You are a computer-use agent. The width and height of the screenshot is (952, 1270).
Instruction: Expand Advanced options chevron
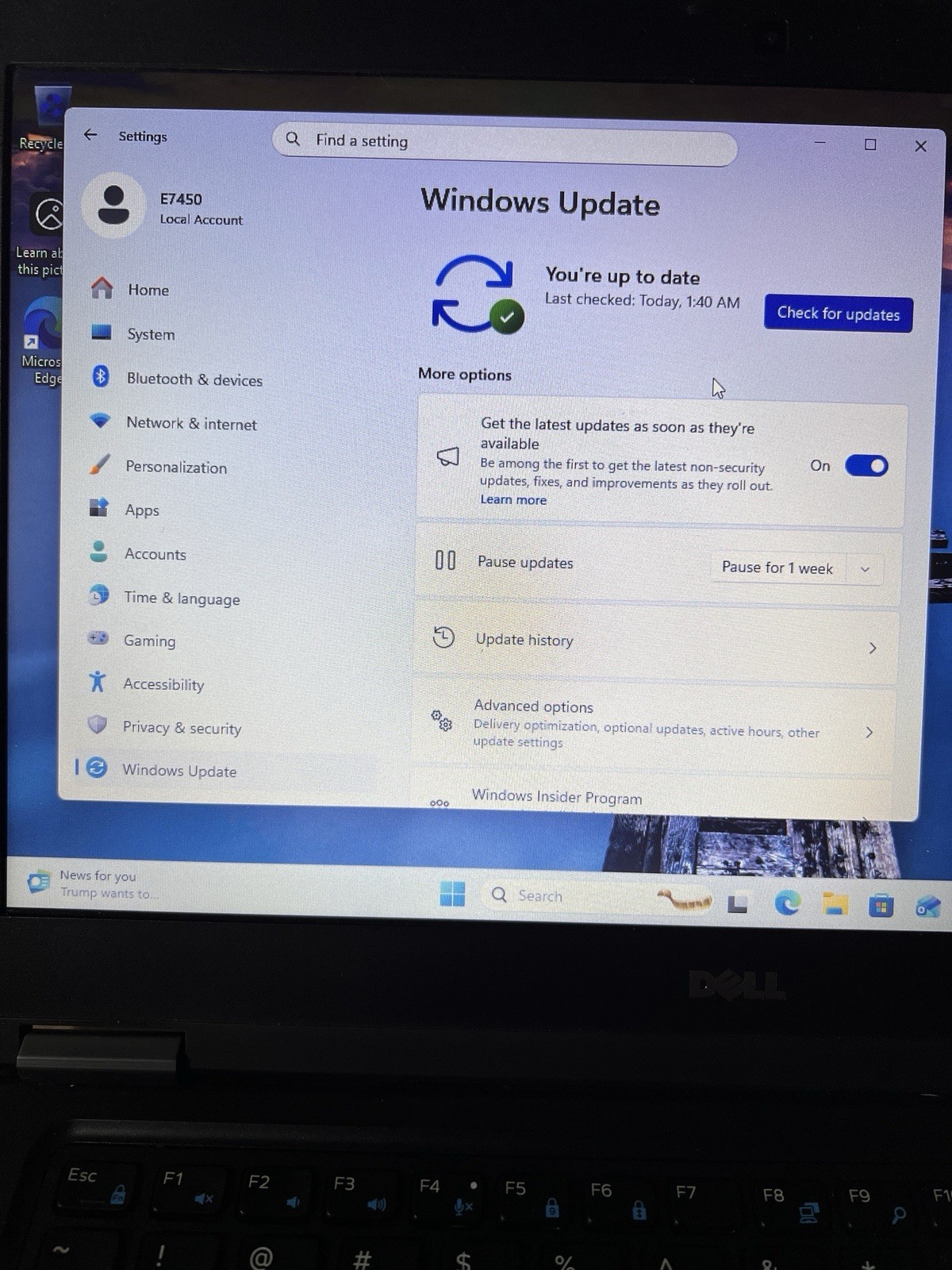869,732
